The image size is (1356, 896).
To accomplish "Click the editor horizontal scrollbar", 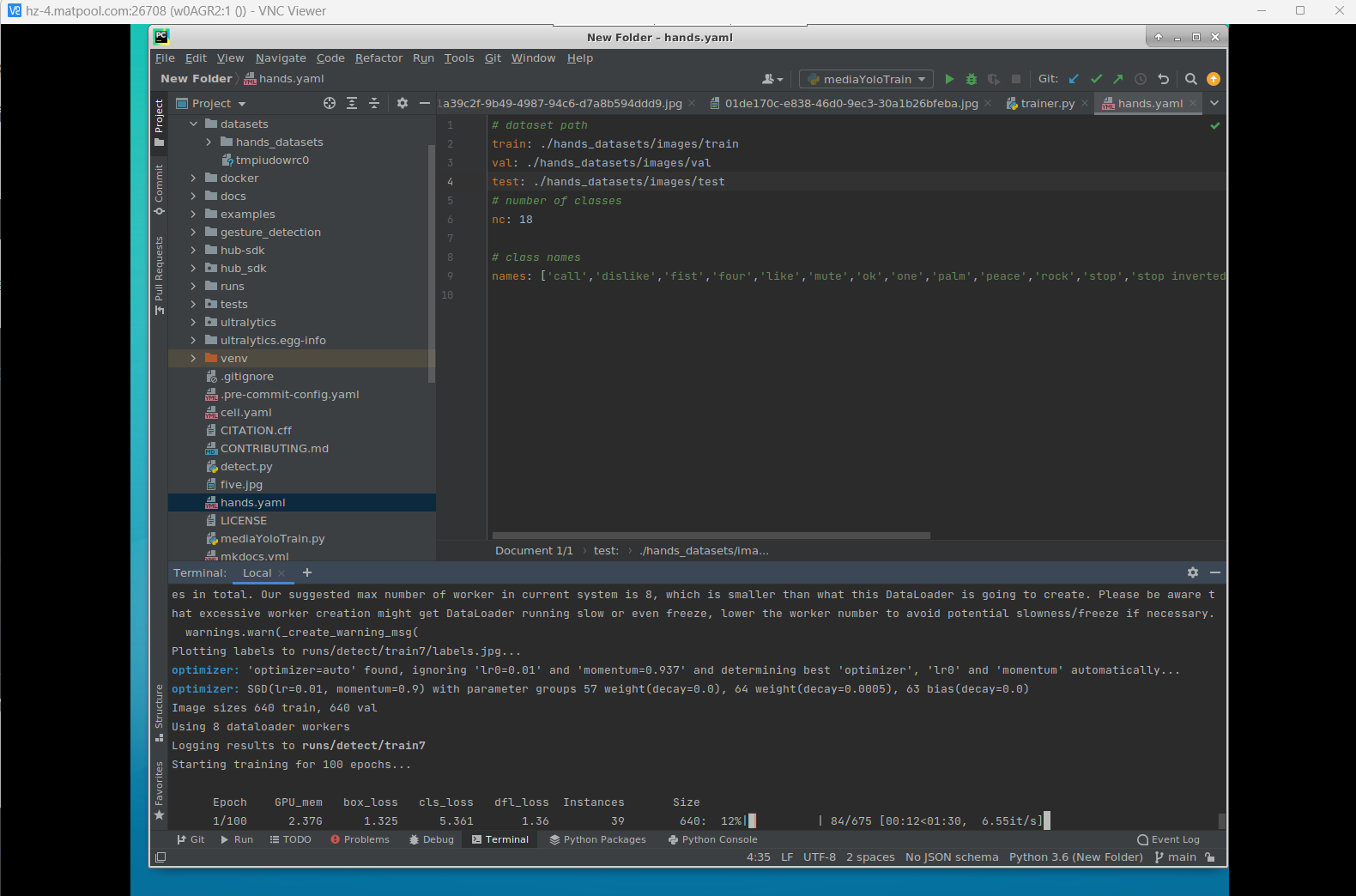I will (x=710, y=536).
